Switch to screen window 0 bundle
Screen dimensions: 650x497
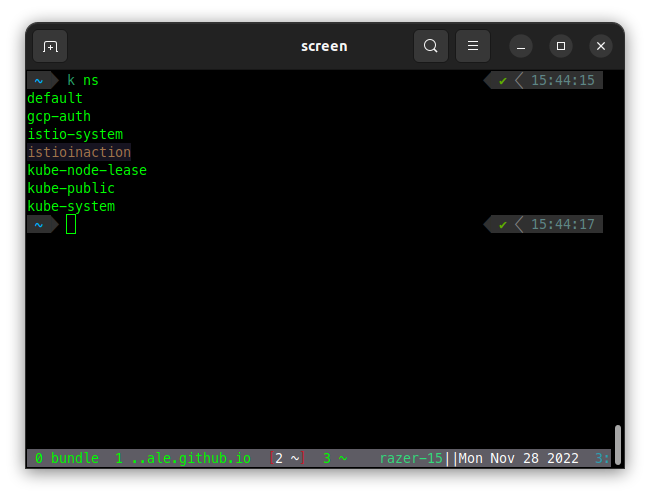[66, 459]
